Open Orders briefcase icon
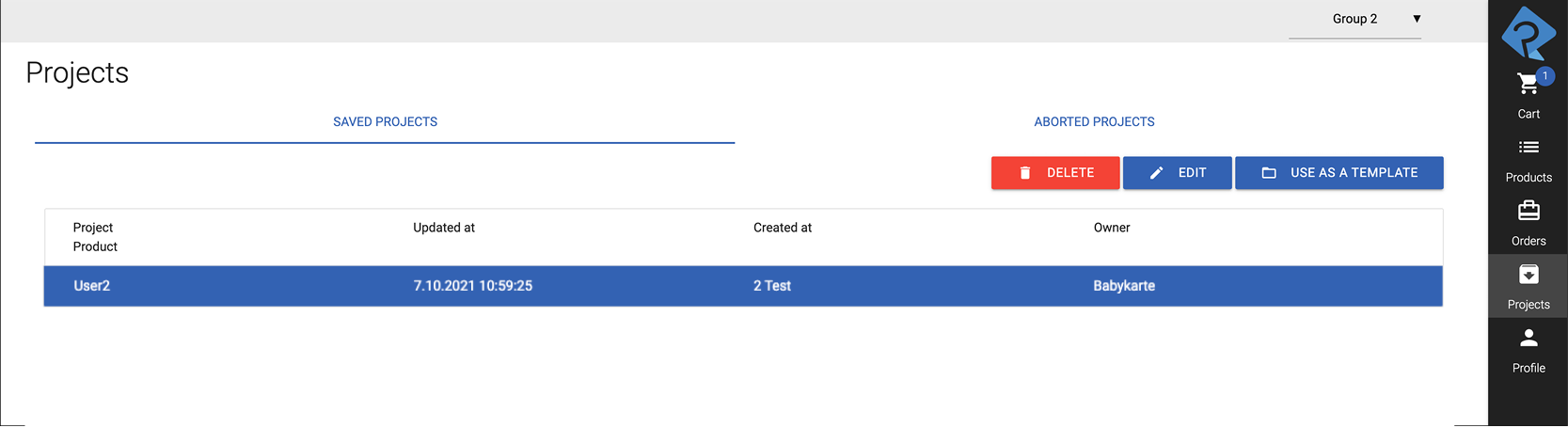1568x428 pixels. [1528, 211]
